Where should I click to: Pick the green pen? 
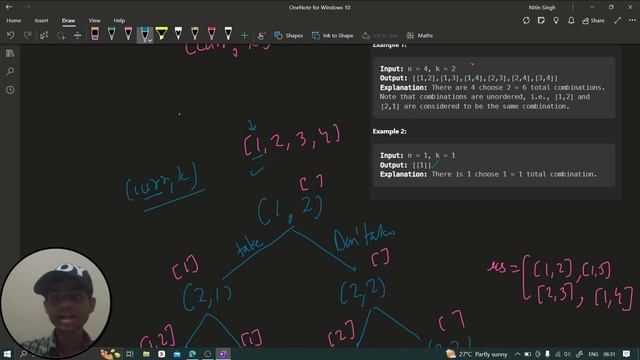click(x=111, y=34)
